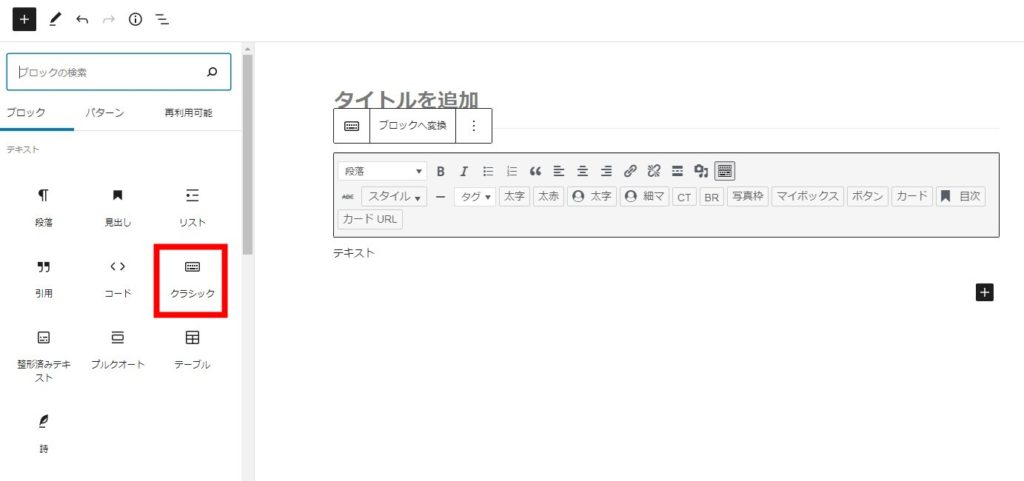The height and width of the screenshot is (481, 1024).
Task: Insert the 整形済みテキスト preformatted block
Action: coord(43,357)
